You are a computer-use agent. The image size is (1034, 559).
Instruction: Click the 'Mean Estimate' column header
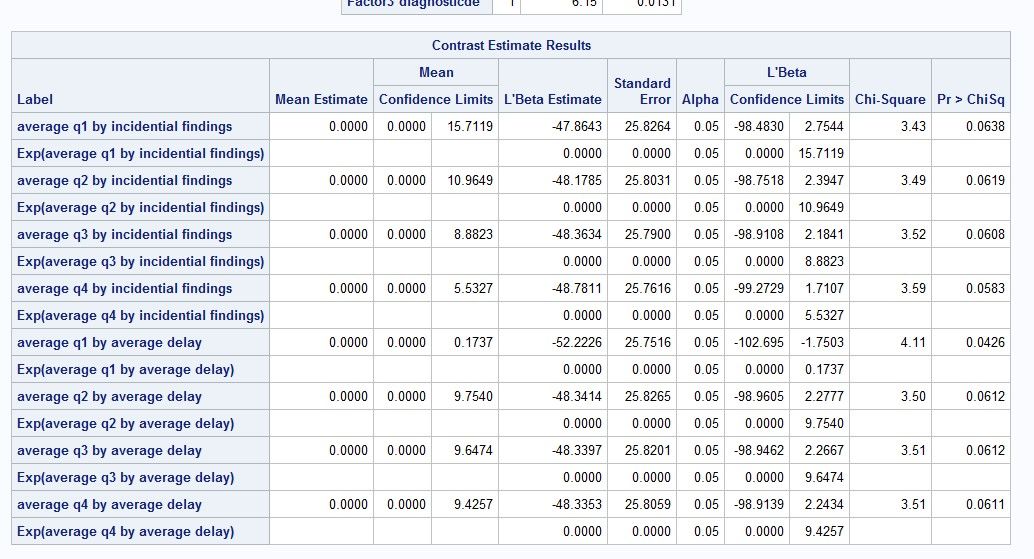point(321,99)
